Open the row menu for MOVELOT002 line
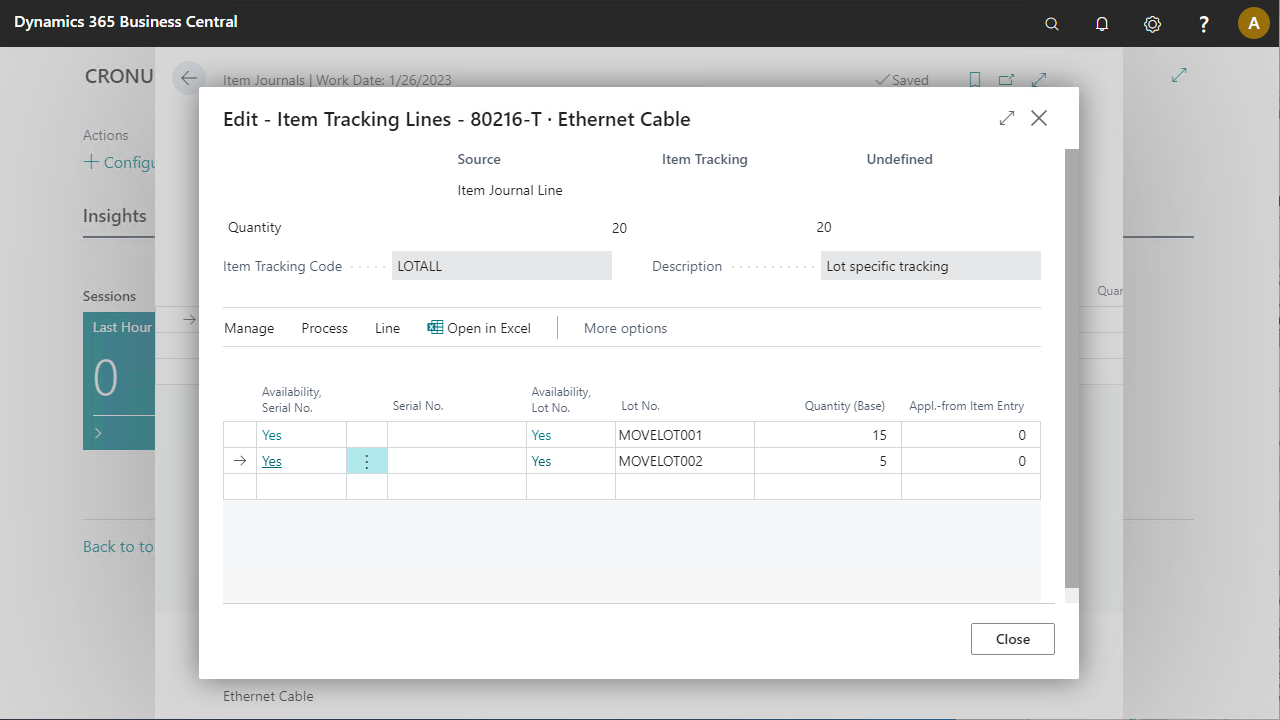The width and height of the screenshot is (1280, 720). (367, 461)
